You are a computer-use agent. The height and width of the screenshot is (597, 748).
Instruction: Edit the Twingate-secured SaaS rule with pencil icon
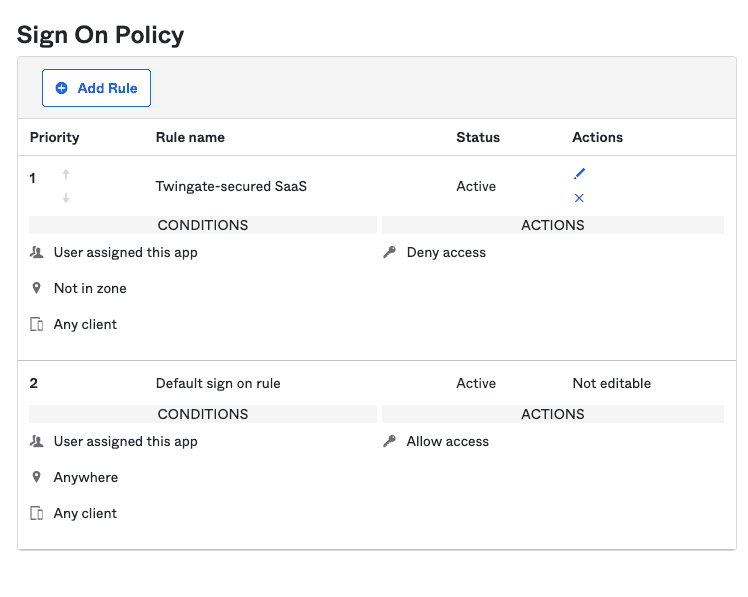(x=579, y=174)
